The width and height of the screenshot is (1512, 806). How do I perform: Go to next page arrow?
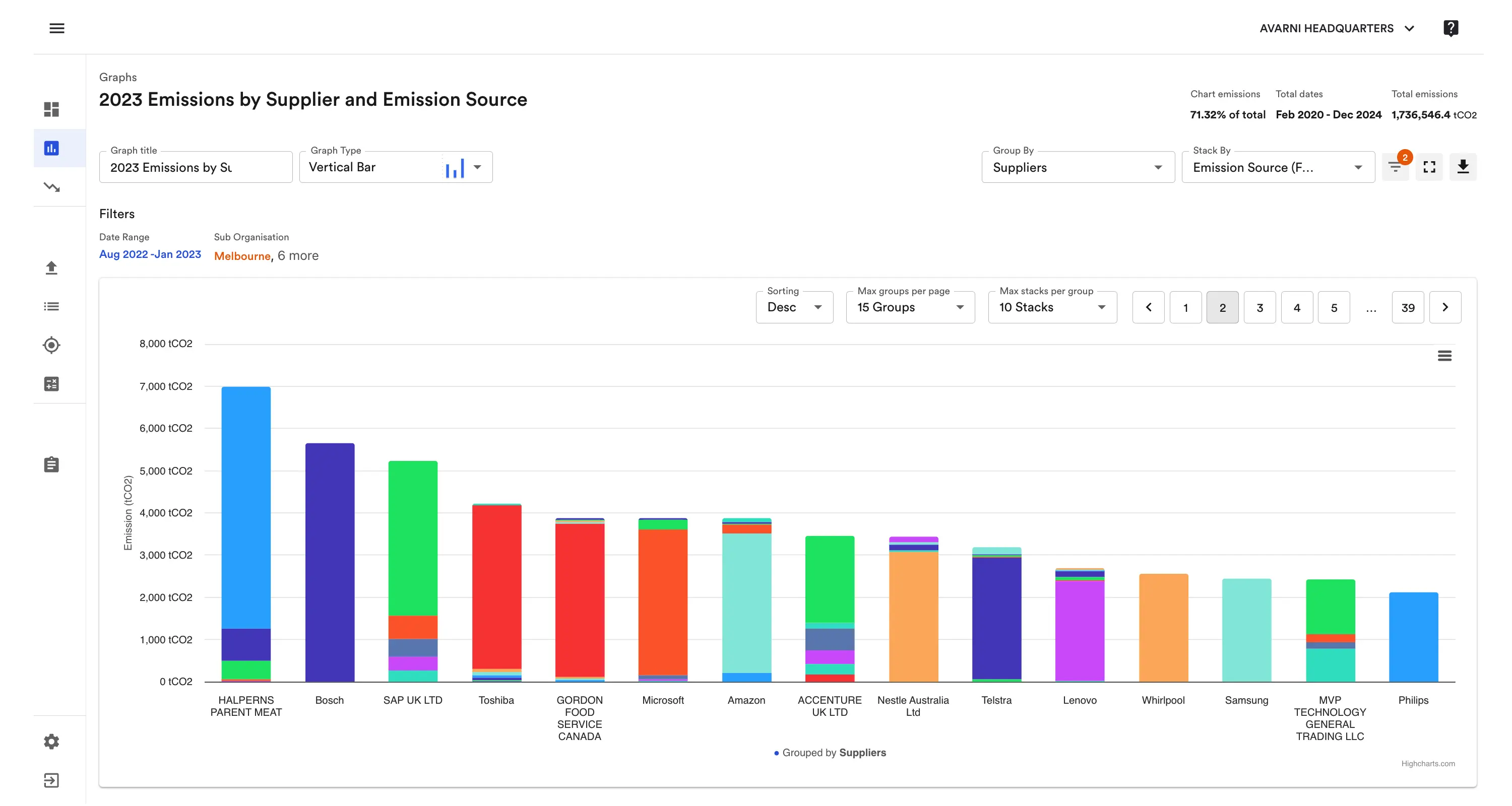coord(1445,307)
